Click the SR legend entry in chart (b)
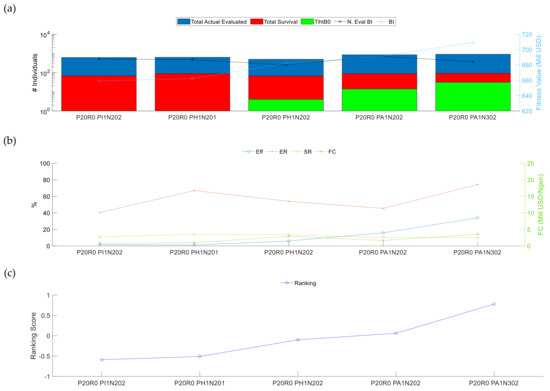The image size is (550, 391). pos(302,151)
